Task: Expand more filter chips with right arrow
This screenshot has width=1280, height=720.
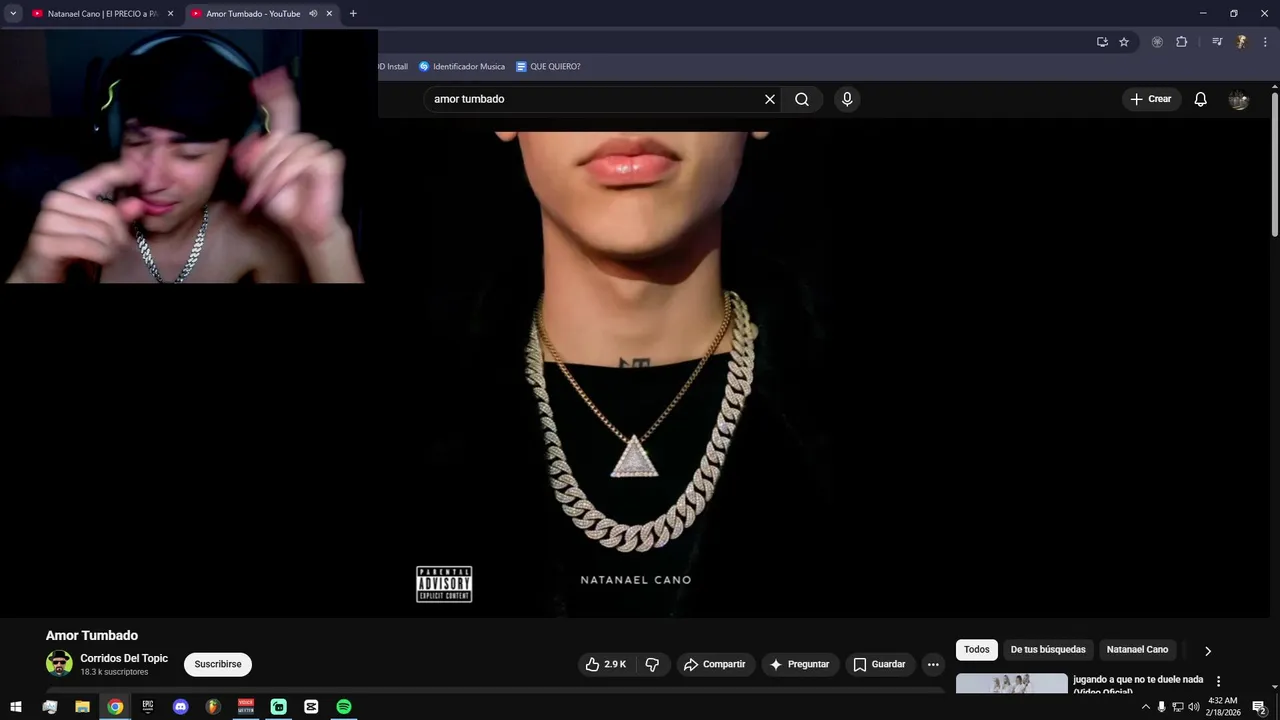Action: 1207,650
